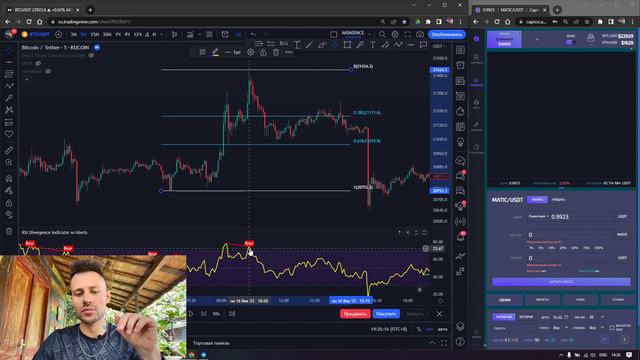Click the blue Publish button
Image resolution: width=640 pixels, height=360 pixels.
[447, 35]
